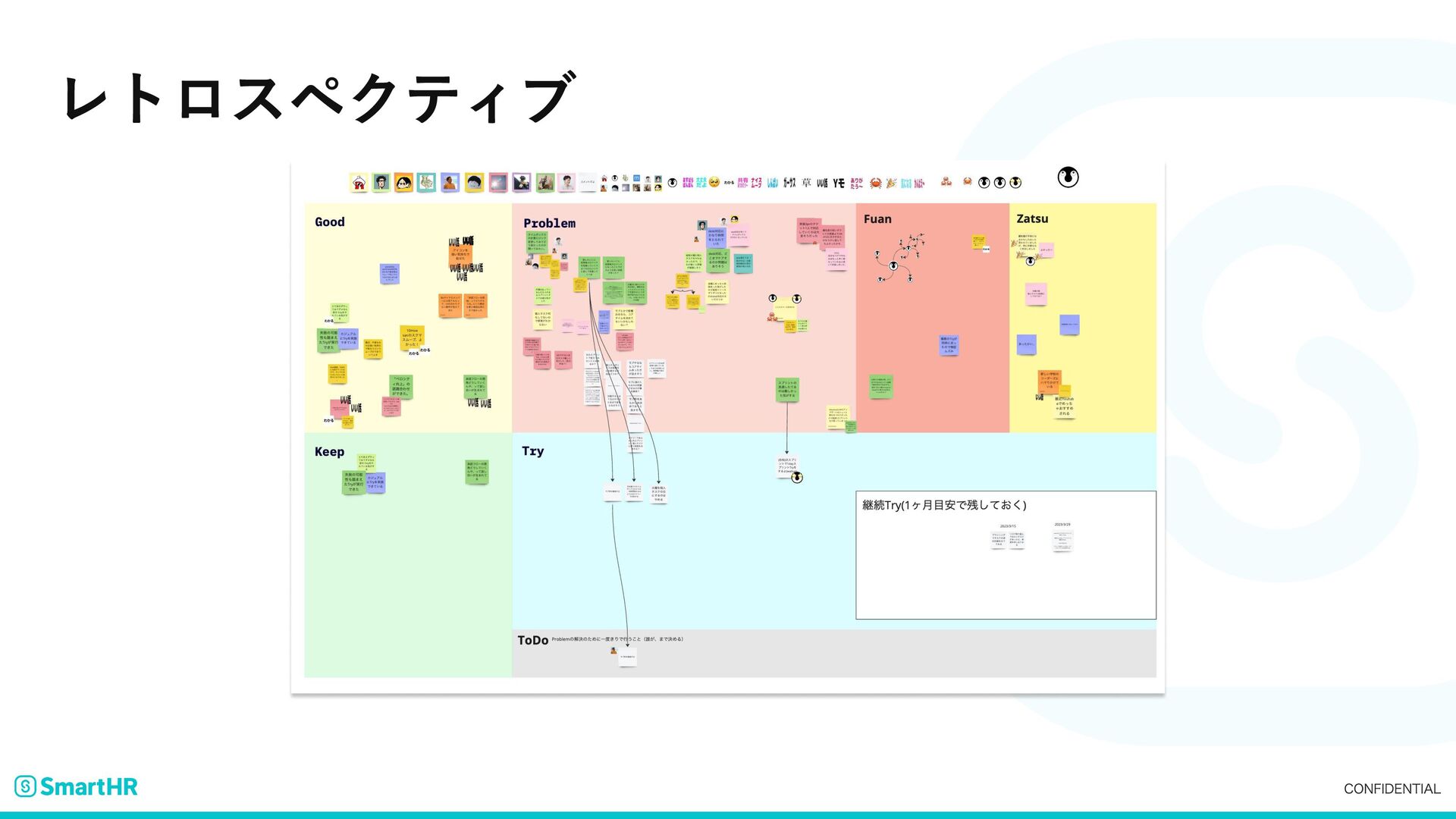Click the 継続Try box title text

point(943,505)
